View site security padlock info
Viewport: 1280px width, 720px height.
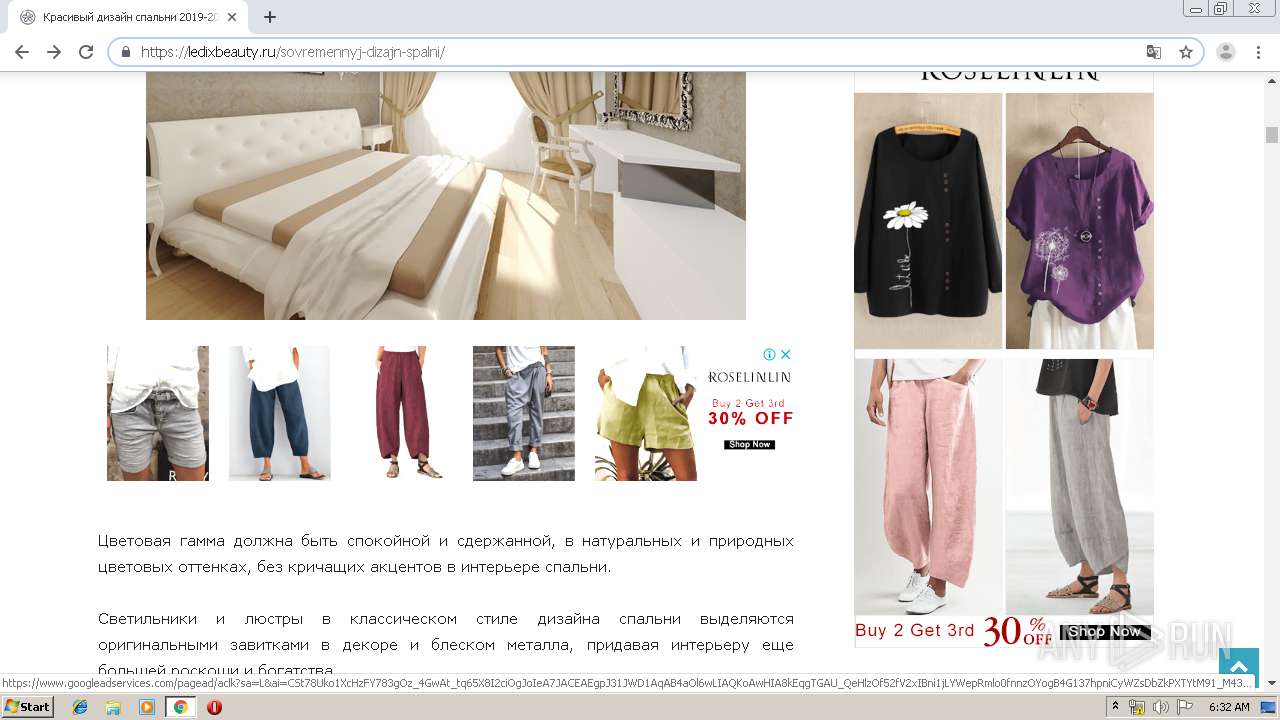coord(126,52)
